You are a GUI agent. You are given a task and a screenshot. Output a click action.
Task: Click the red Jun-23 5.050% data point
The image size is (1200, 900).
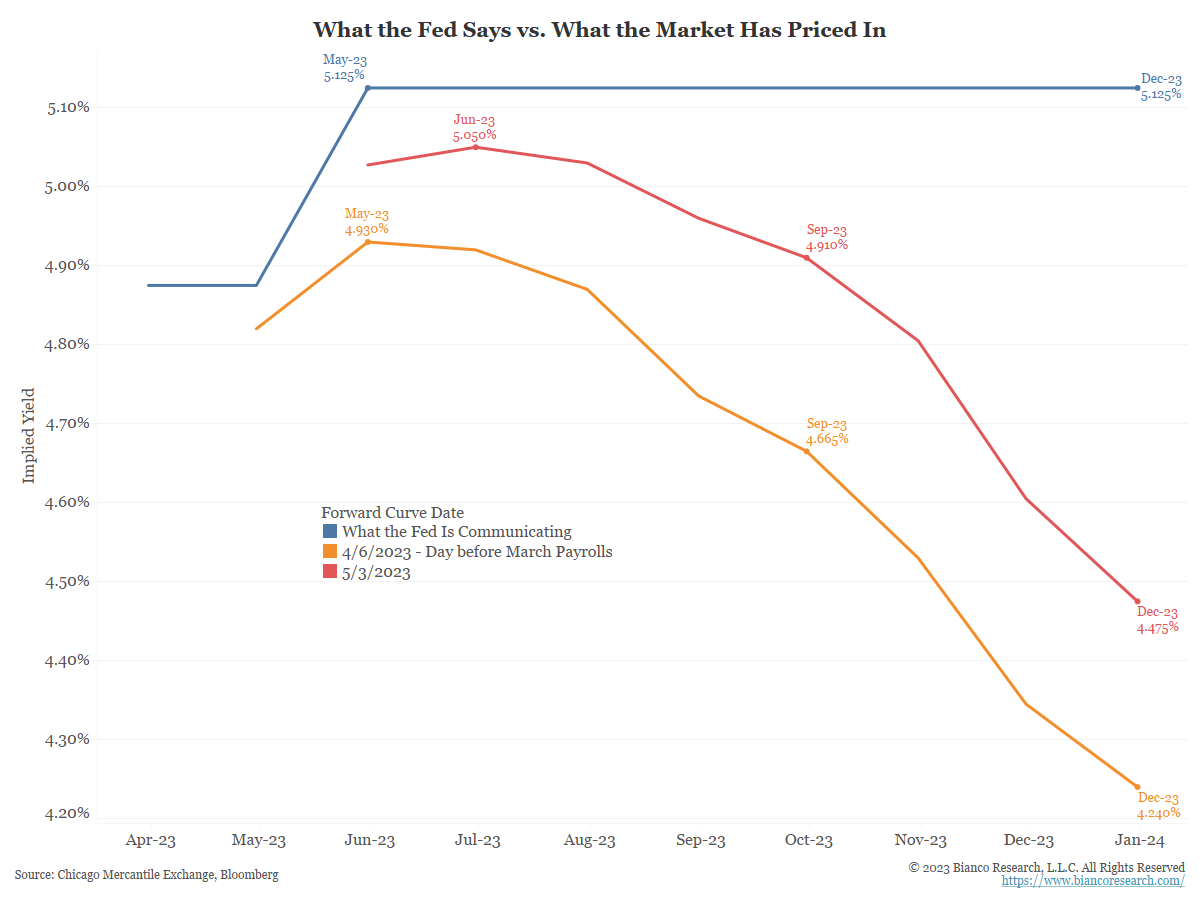coord(475,147)
